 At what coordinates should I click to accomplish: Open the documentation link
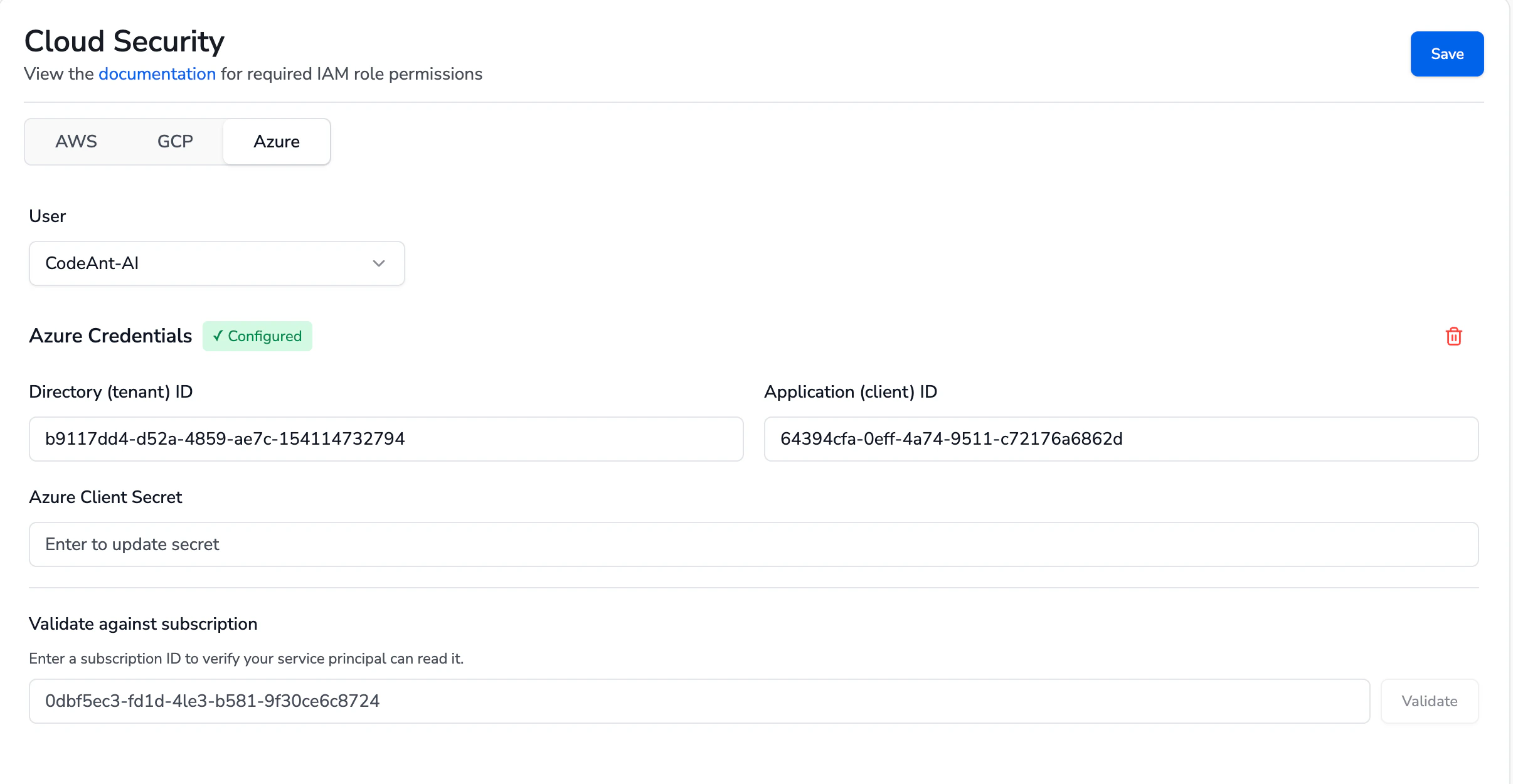tap(157, 73)
